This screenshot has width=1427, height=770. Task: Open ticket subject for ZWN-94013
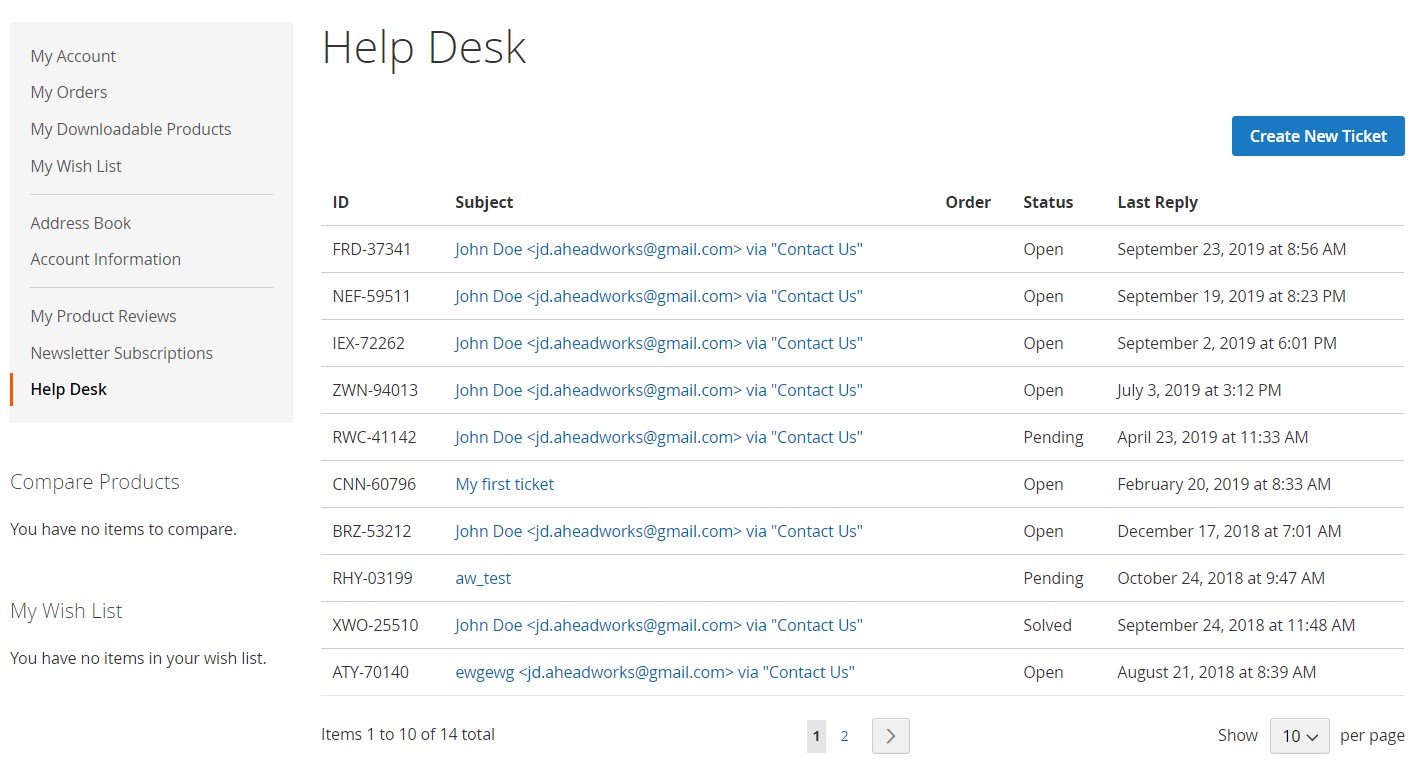(659, 390)
